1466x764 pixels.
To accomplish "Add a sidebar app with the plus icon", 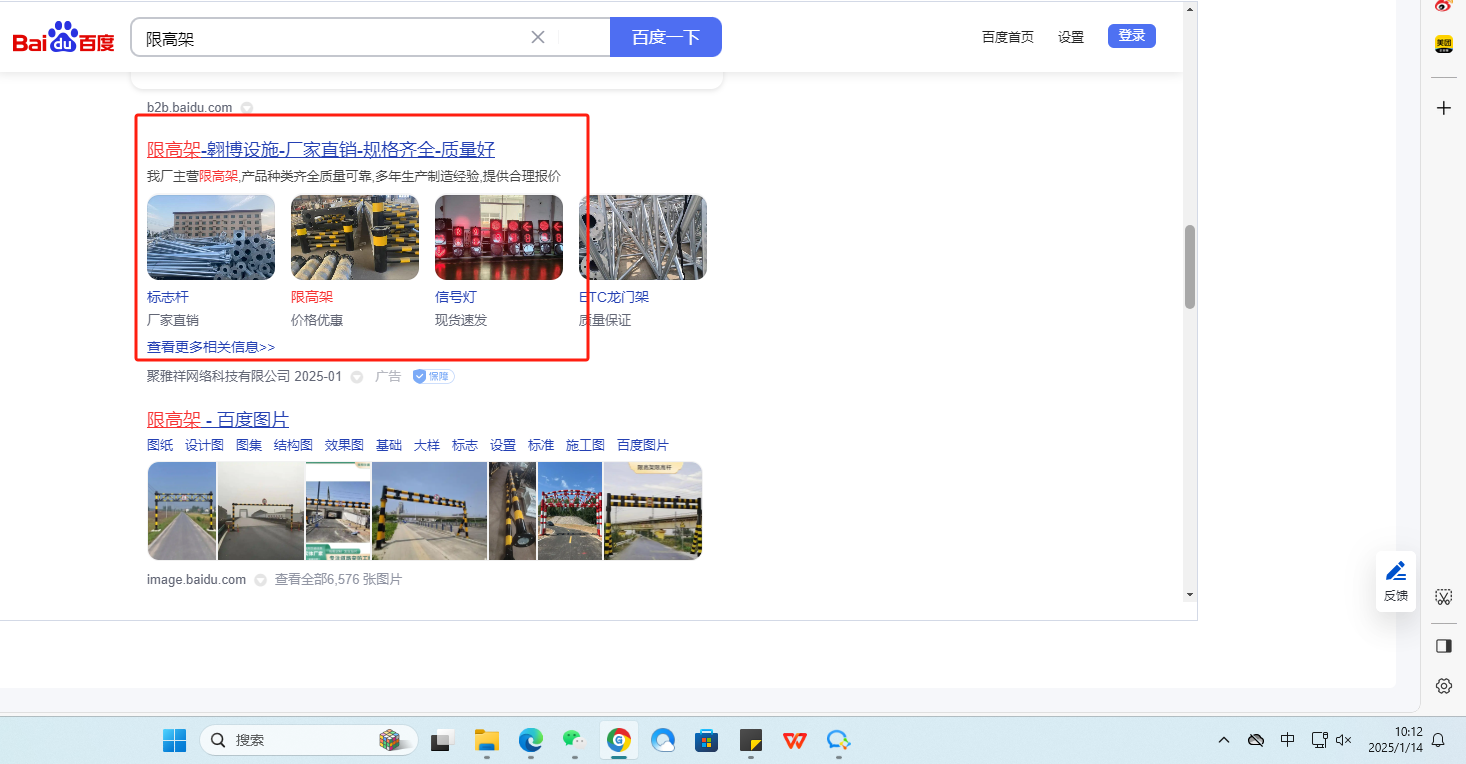I will point(1443,108).
